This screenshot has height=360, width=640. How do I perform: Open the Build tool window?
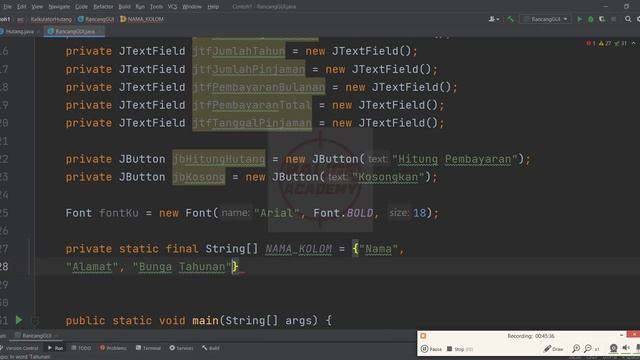coord(211,348)
